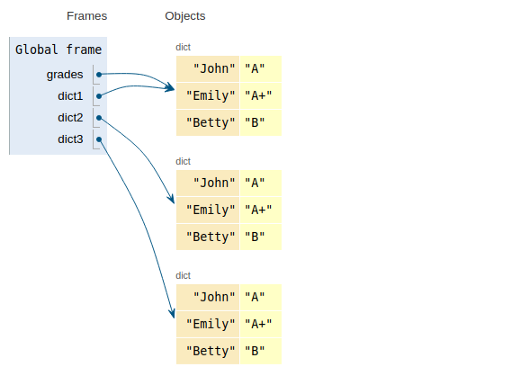Click the arrowhead pointing to second dict
The height and width of the screenshot is (375, 519).
coord(171,199)
